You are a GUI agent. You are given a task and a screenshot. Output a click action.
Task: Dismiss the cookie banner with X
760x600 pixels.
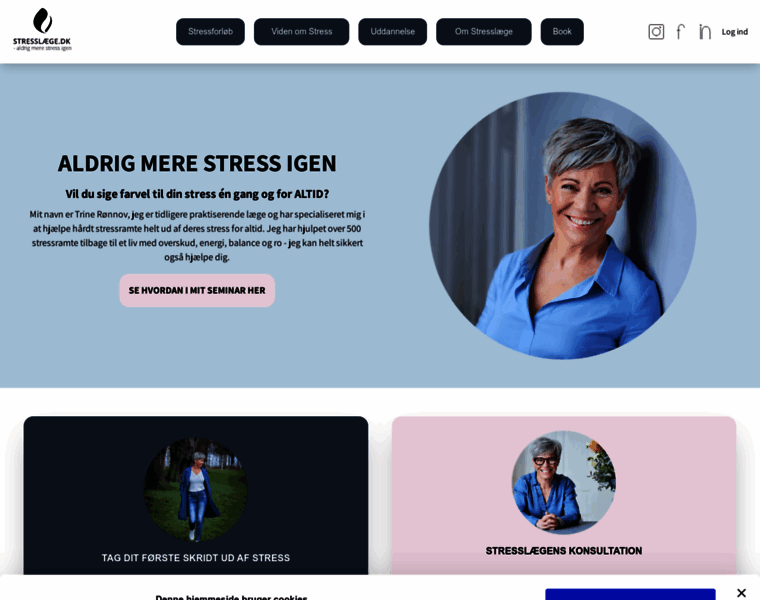pos(741,592)
